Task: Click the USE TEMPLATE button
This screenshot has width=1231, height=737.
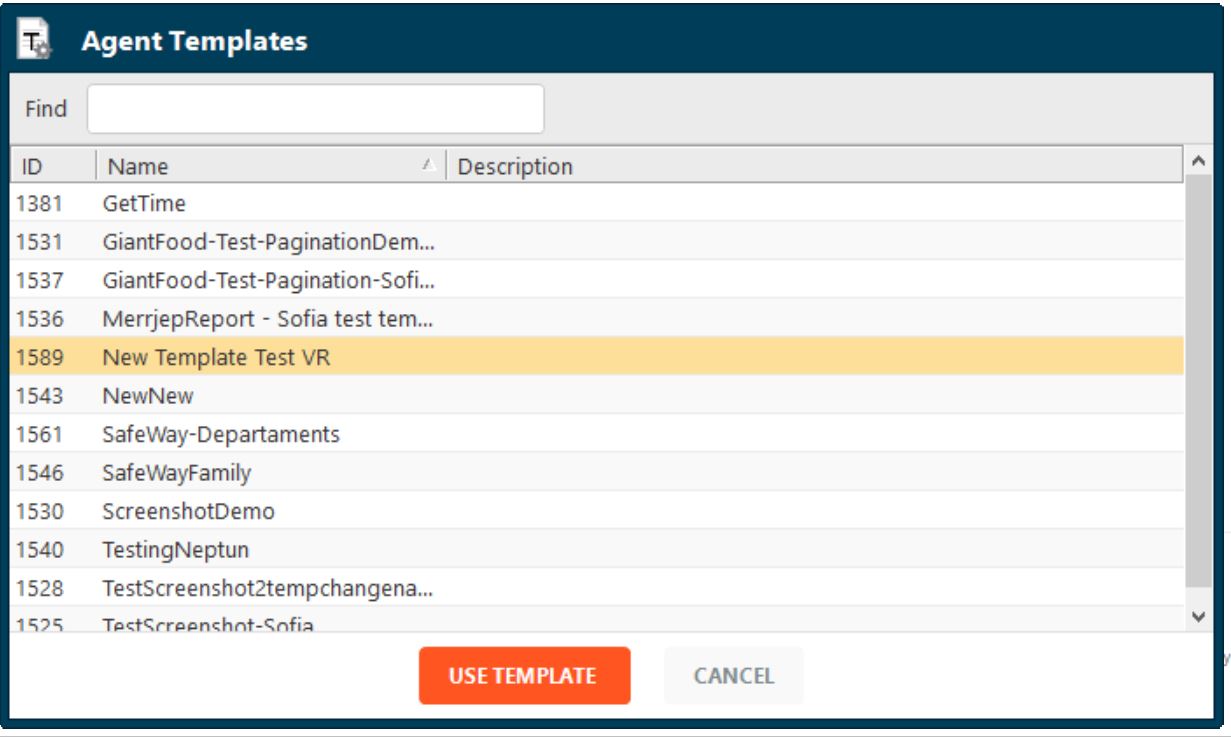Action: 524,676
